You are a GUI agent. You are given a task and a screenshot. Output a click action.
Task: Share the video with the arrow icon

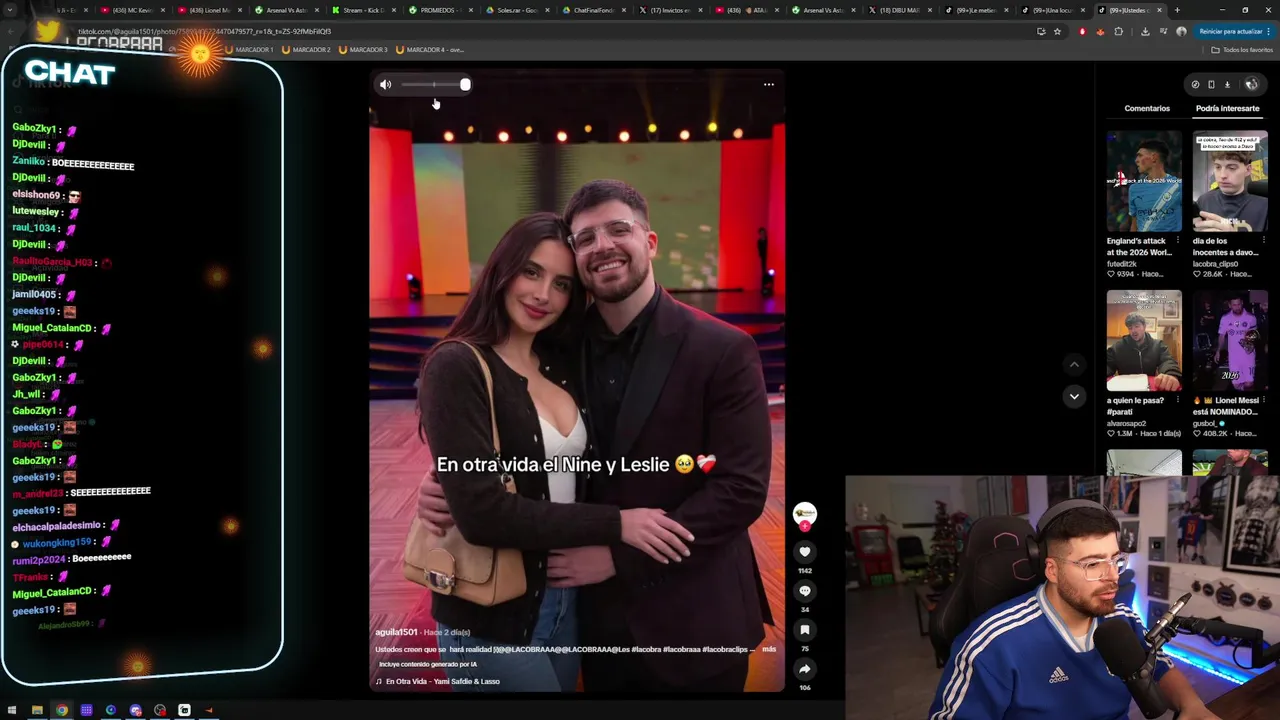tap(805, 669)
